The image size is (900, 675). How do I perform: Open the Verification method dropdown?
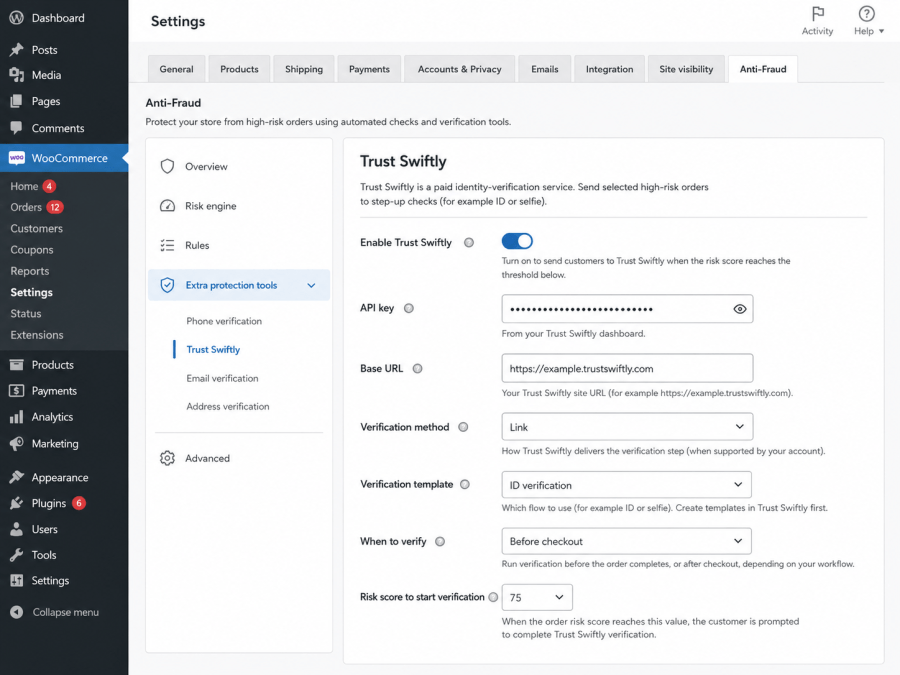627,427
